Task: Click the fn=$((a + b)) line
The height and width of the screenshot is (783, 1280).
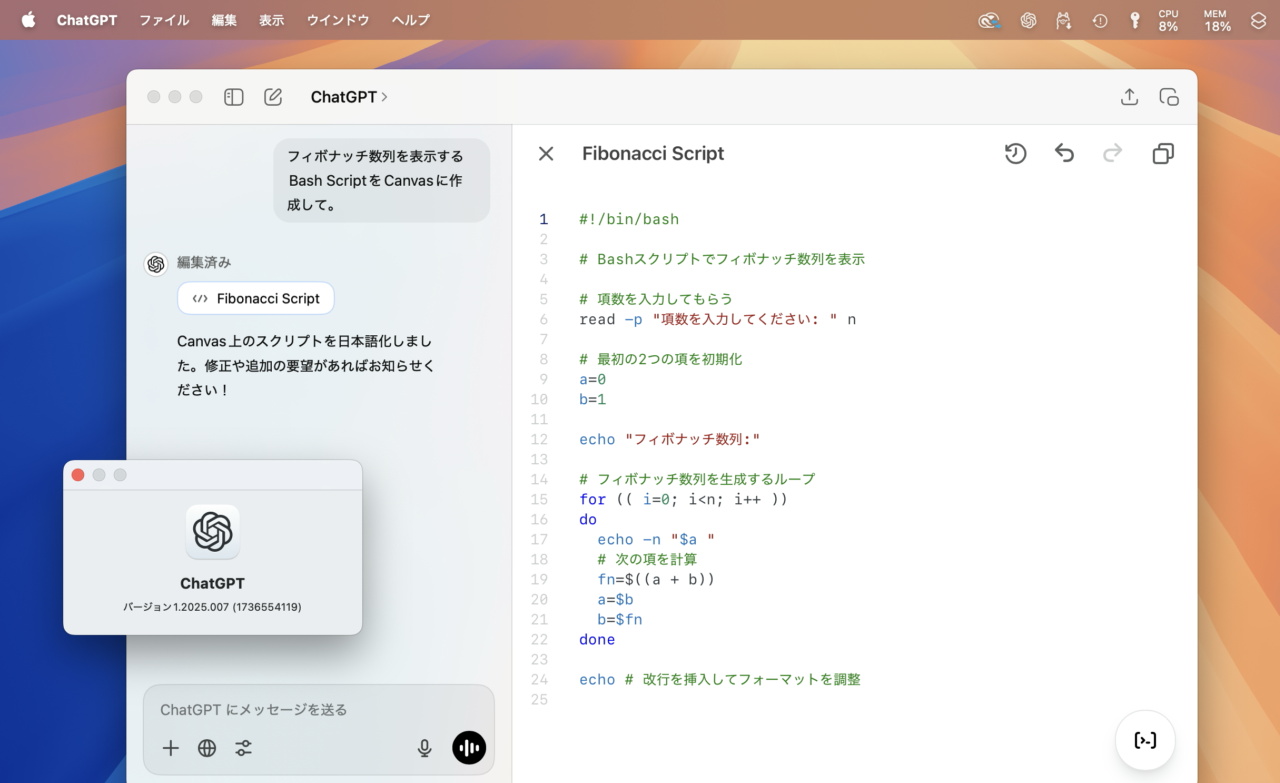Action: coord(656,579)
